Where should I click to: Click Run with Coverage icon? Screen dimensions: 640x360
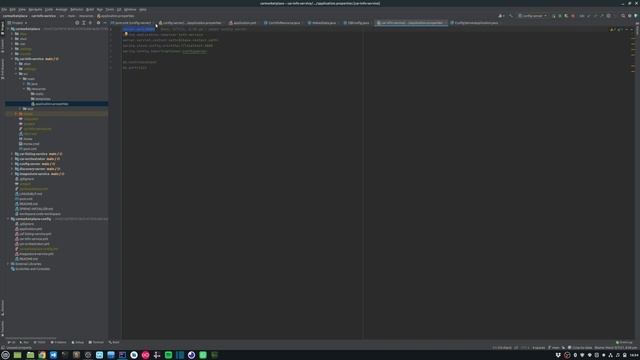coord(566,16)
